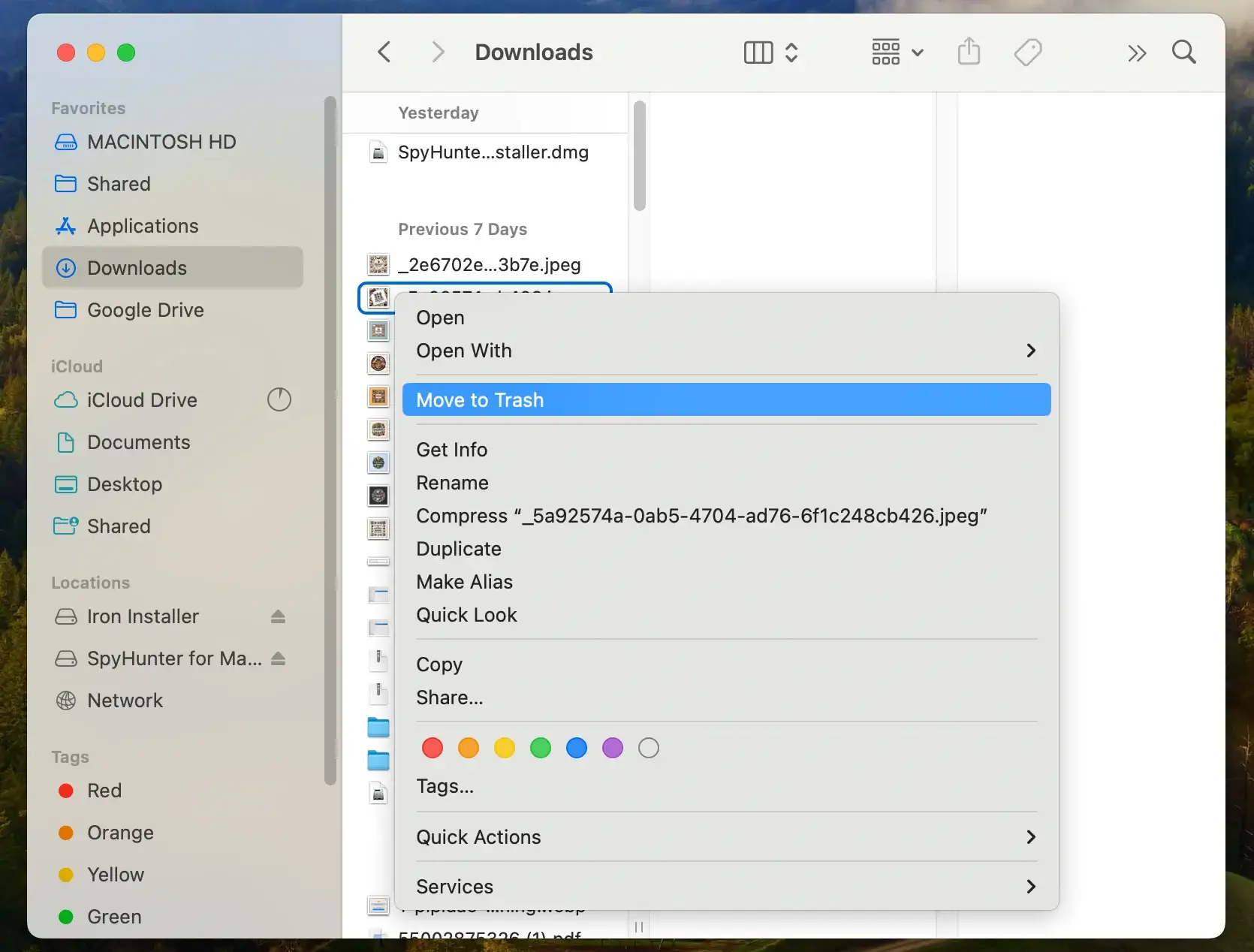Image resolution: width=1254 pixels, height=952 pixels.
Task: Open the group-by dropdown in the toolbar
Action: click(x=897, y=52)
